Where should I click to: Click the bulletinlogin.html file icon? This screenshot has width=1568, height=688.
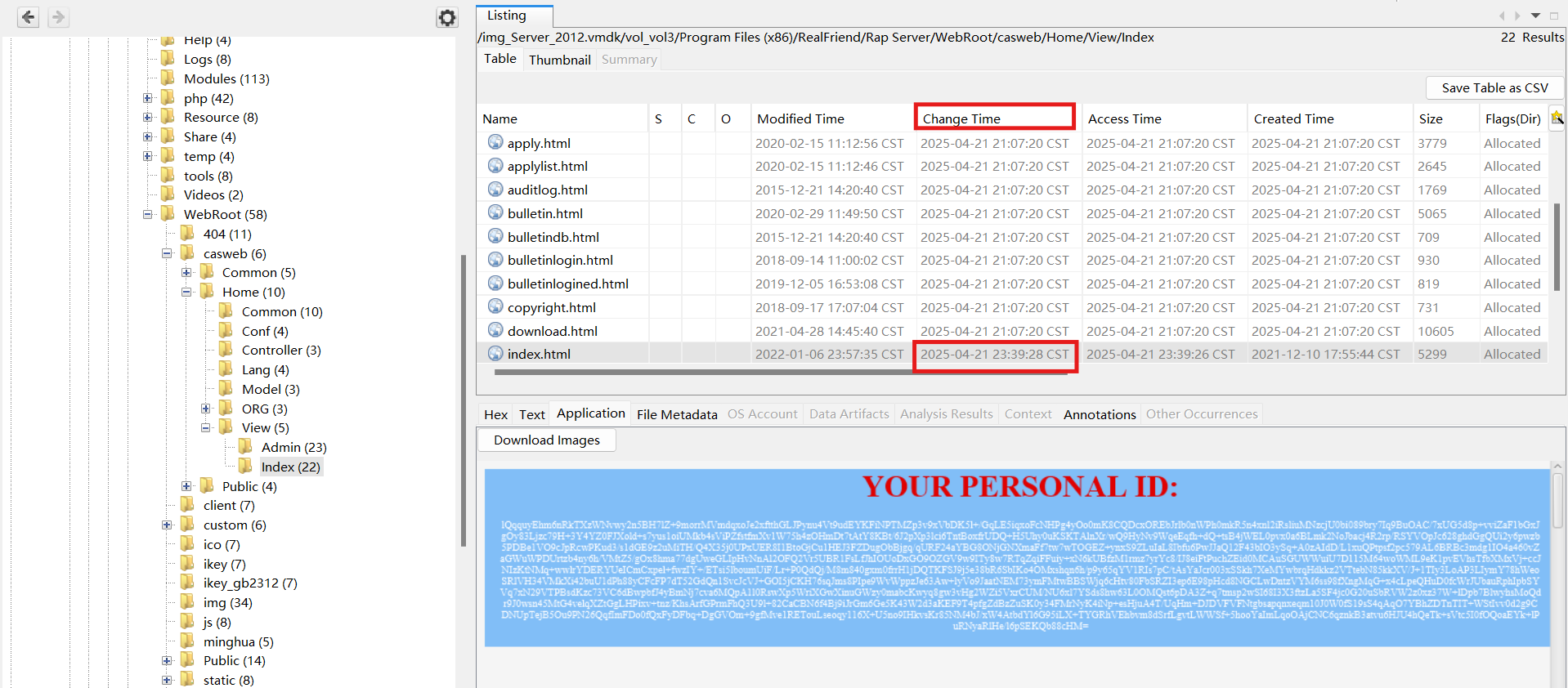click(x=495, y=260)
